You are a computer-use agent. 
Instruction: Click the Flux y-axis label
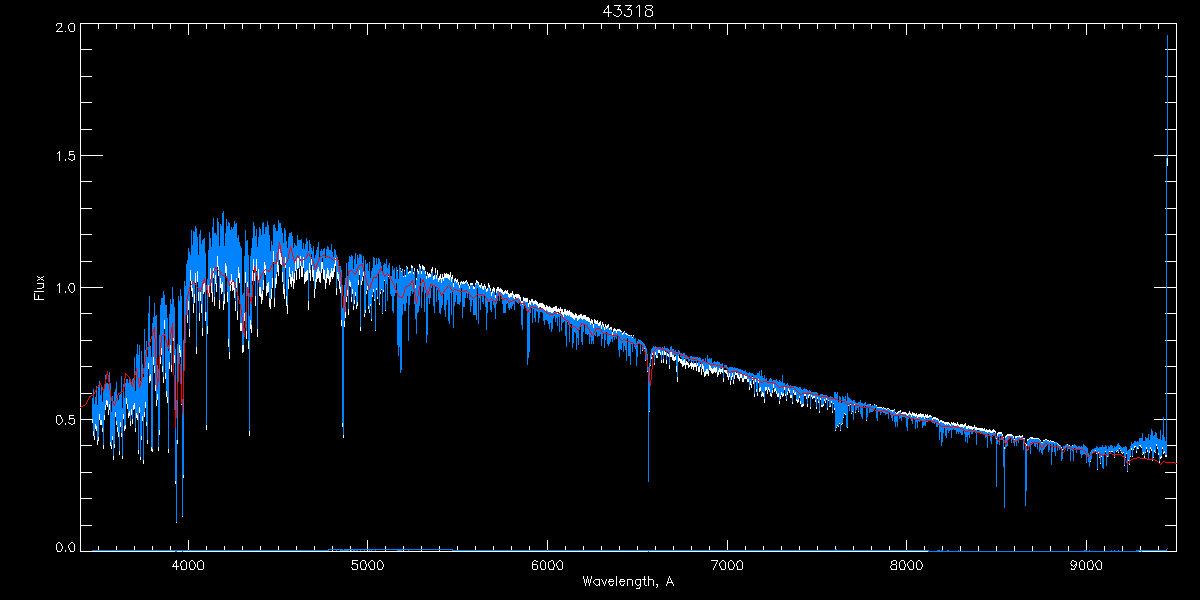[40, 287]
